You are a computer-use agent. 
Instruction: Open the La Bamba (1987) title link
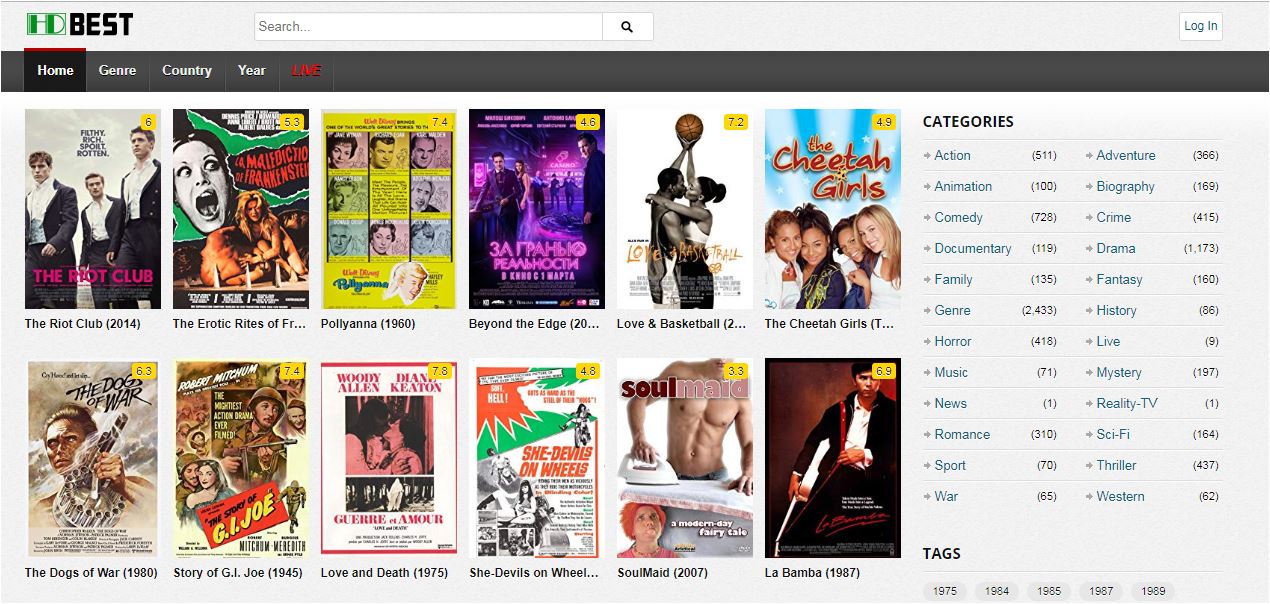[x=811, y=573]
